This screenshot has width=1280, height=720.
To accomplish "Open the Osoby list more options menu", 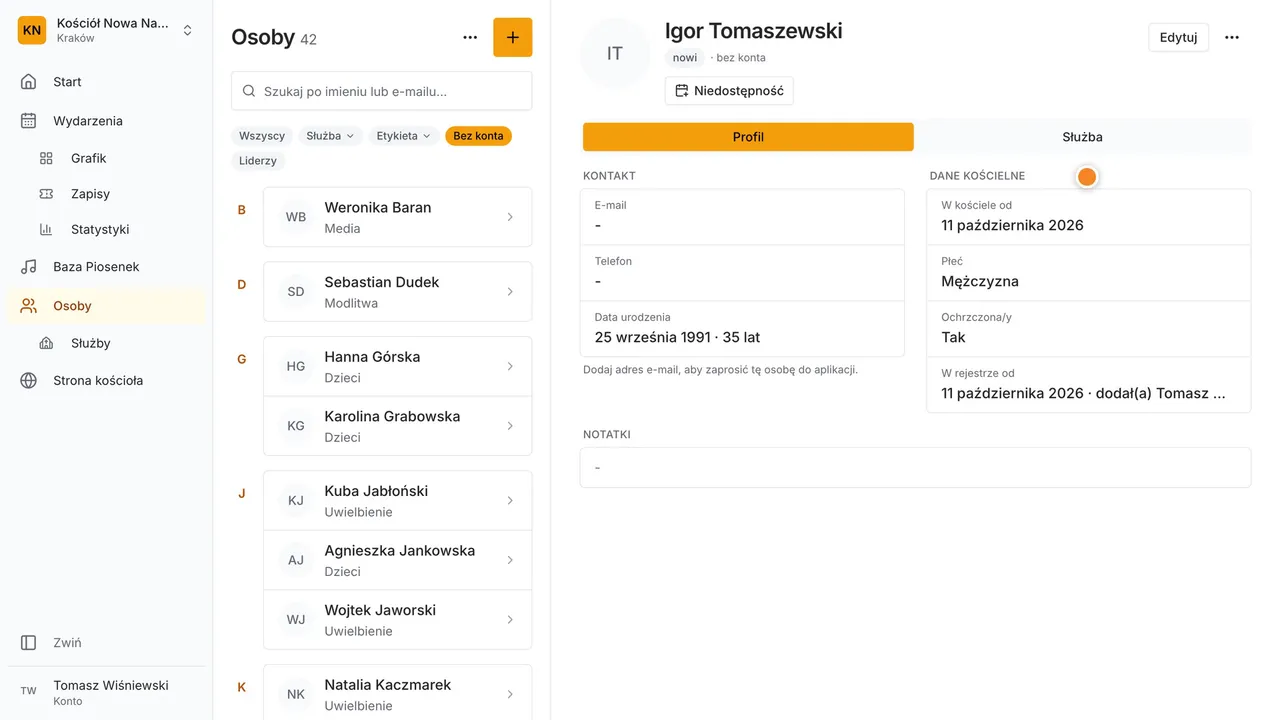I will tap(470, 37).
